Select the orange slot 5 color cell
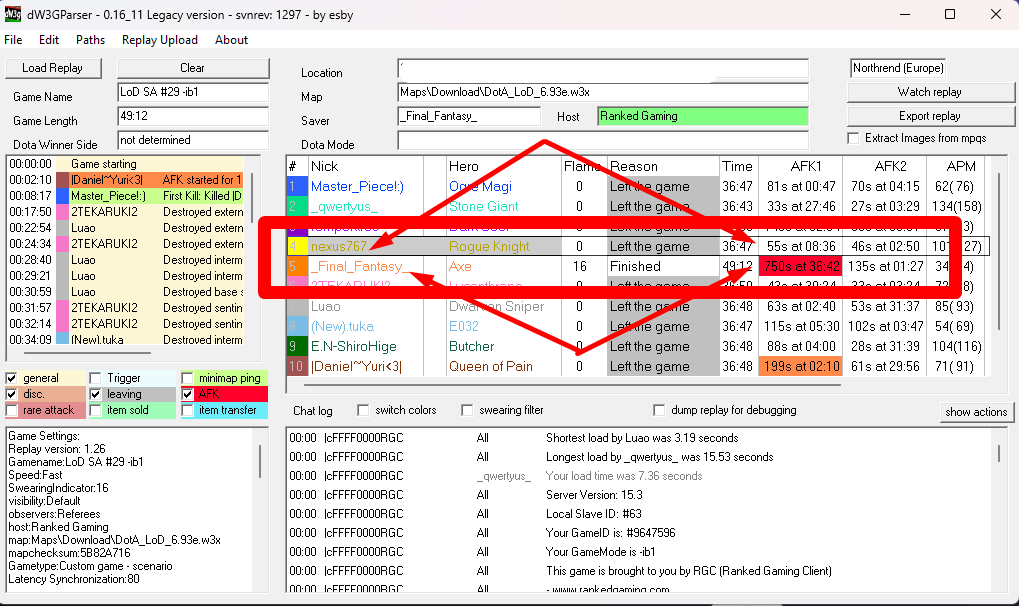Screen dimensions: 1019x606 296,267
